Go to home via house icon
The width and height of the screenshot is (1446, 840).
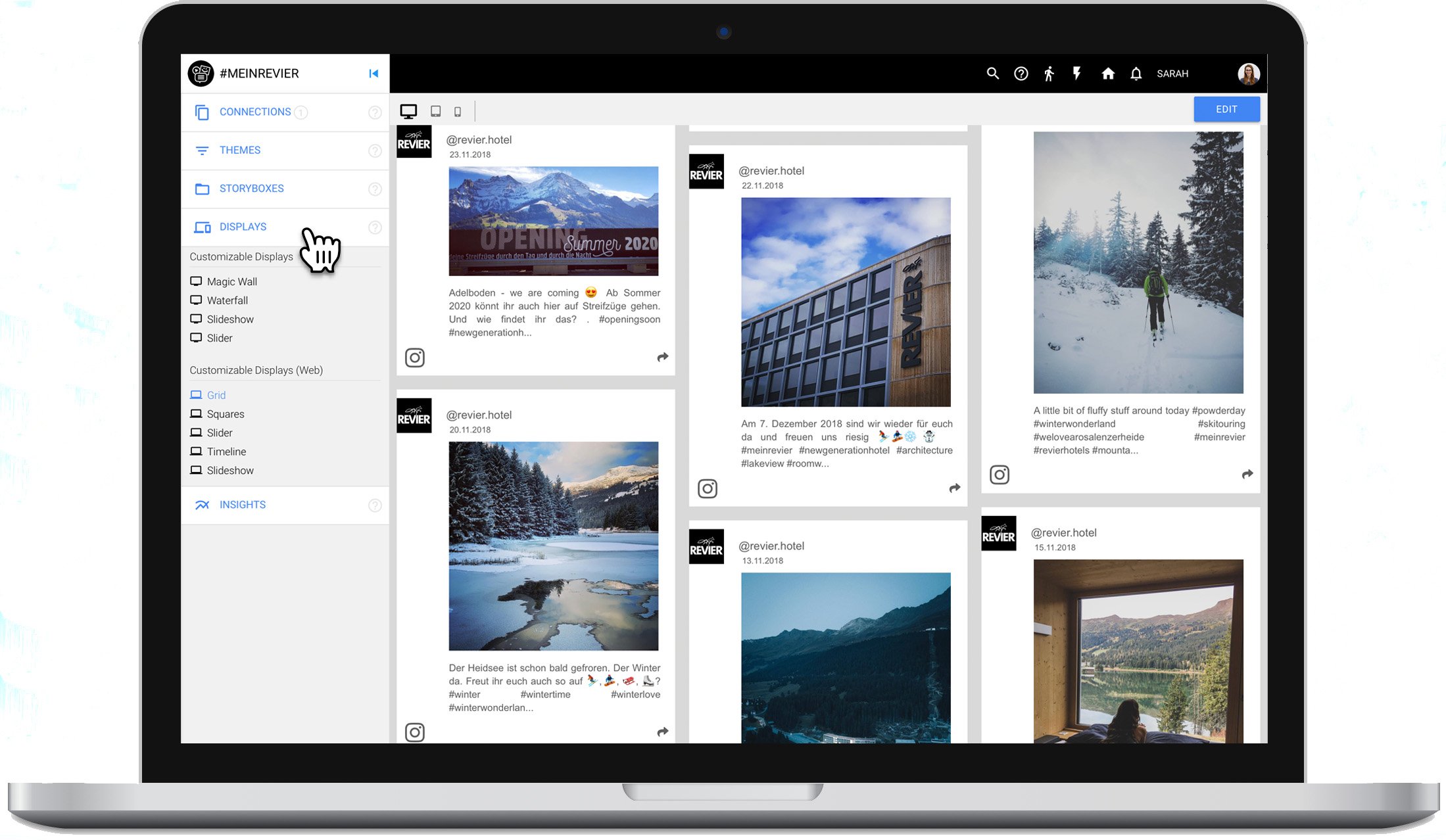tap(1108, 74)
